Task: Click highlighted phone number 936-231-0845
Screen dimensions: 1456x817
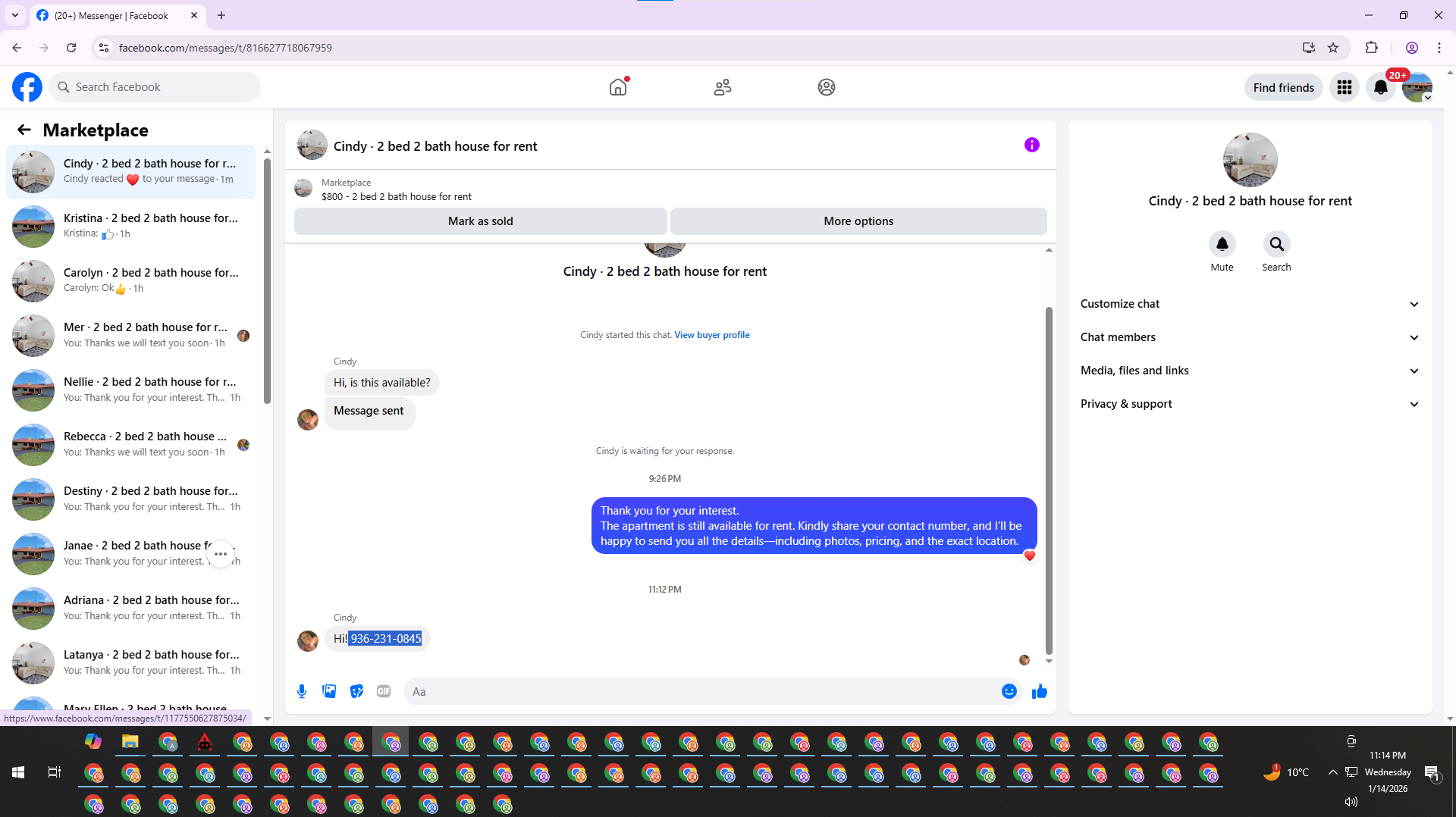Action: click(x=385, y=639)
